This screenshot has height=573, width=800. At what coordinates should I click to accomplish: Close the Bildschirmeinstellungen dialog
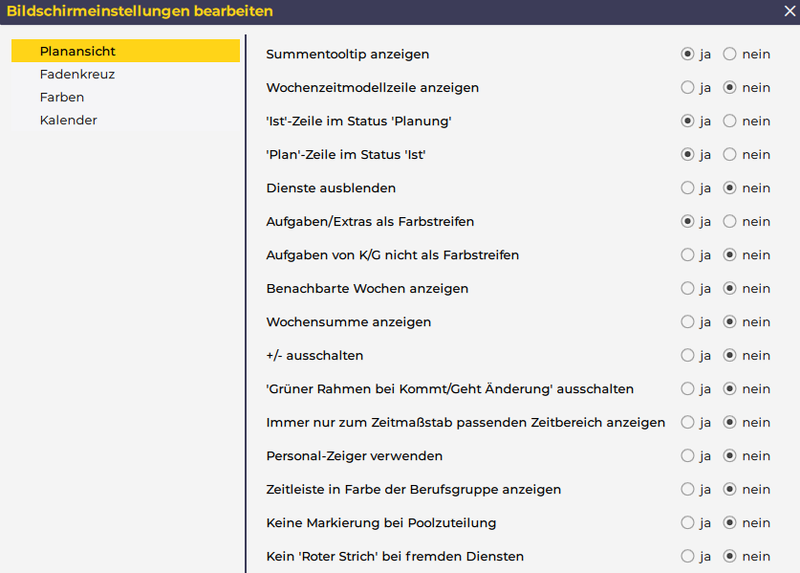pos(789,11)
